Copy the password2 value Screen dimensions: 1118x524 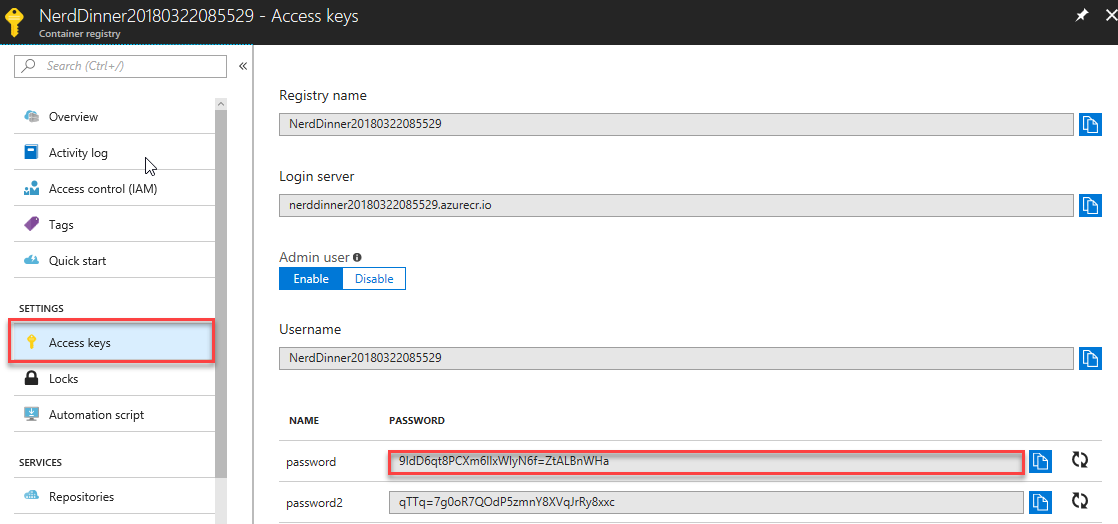point(1041,502)
